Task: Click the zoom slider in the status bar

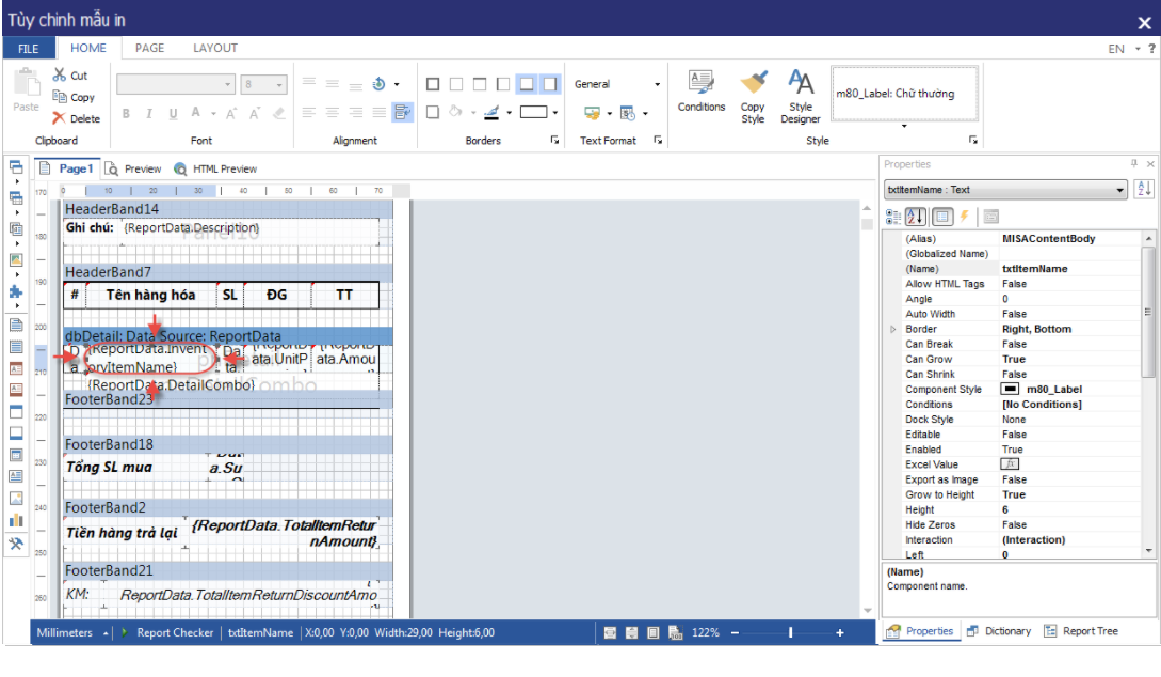Action: (x=790, y=632)
